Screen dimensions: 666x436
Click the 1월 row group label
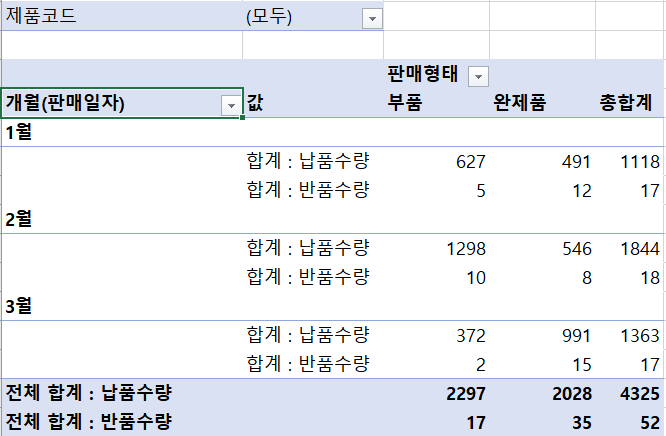20,132
